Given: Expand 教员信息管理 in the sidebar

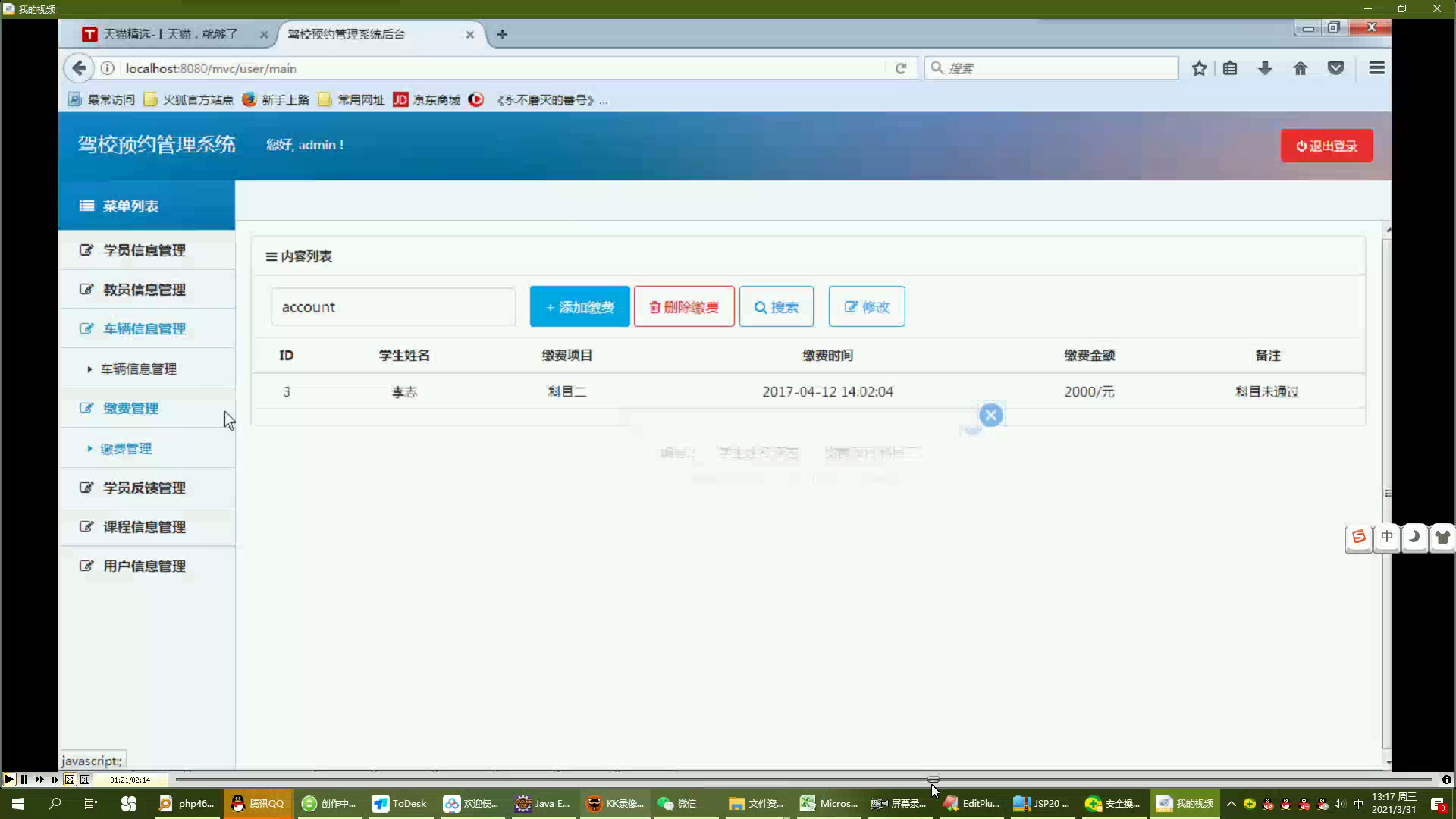Looking at the screenshot, I should tap(146, 290).
